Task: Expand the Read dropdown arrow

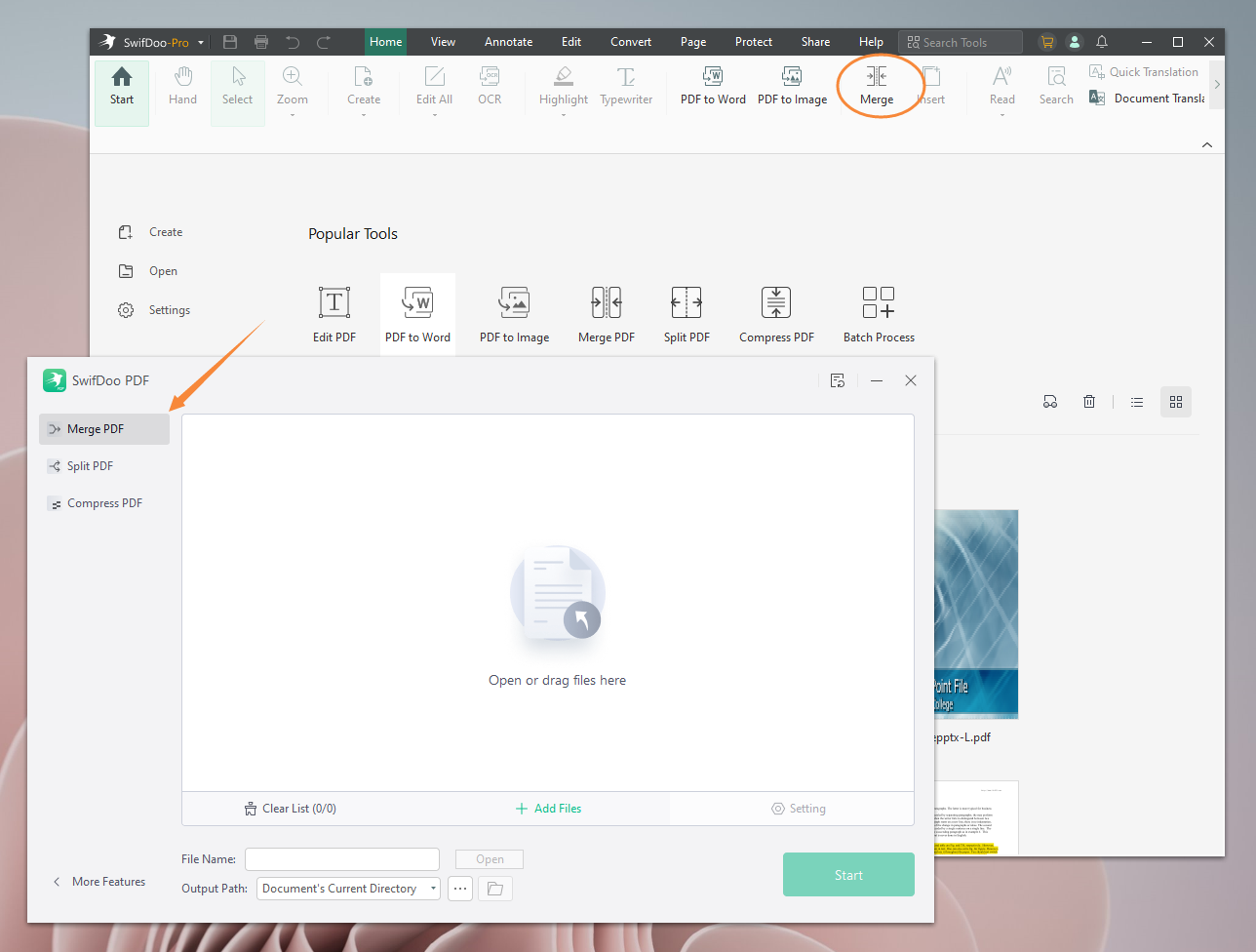Action: tap(1002, 115)
